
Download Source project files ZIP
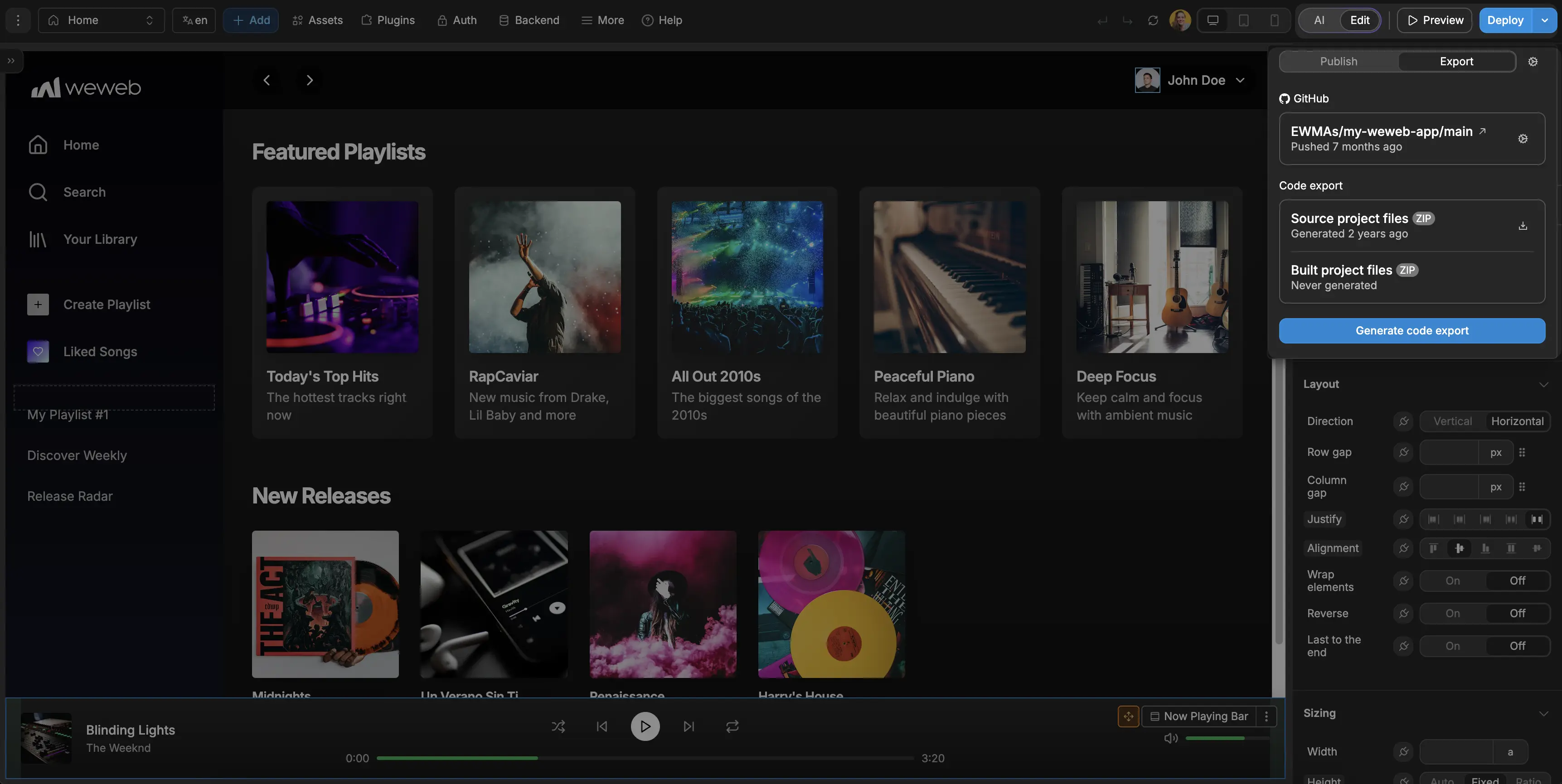point(1522,226)
